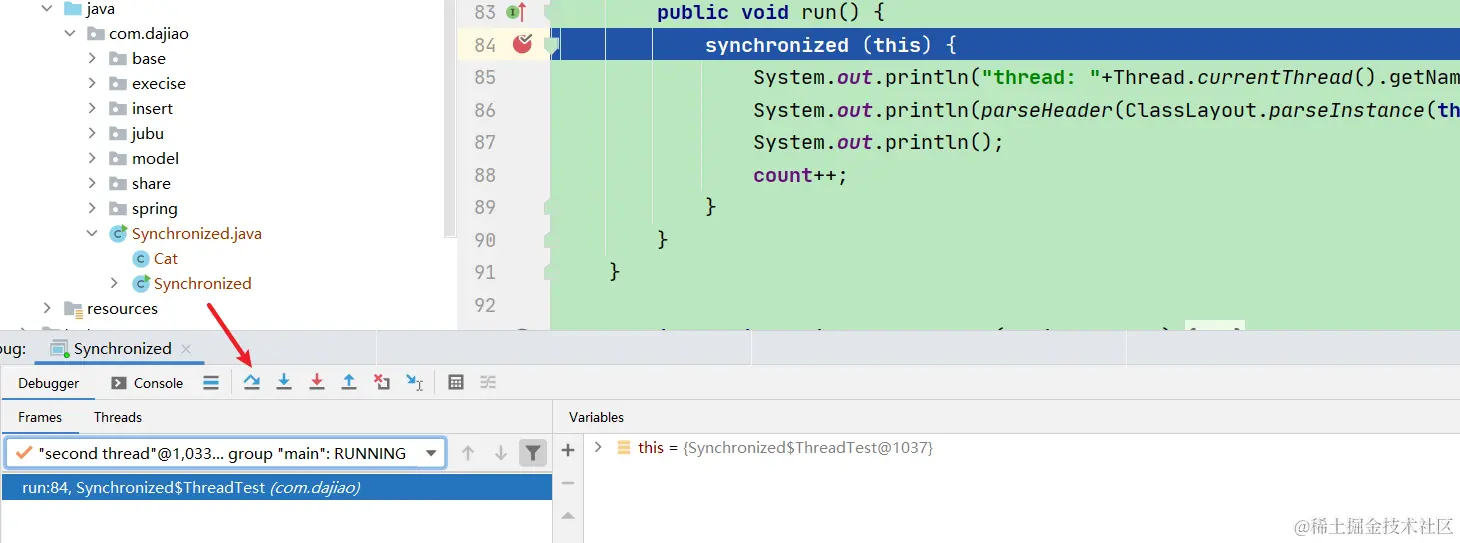This screenshot has height=543, width=1460.
Task: Click the move watch up triangle icon
Action: [x=568, y=516]
